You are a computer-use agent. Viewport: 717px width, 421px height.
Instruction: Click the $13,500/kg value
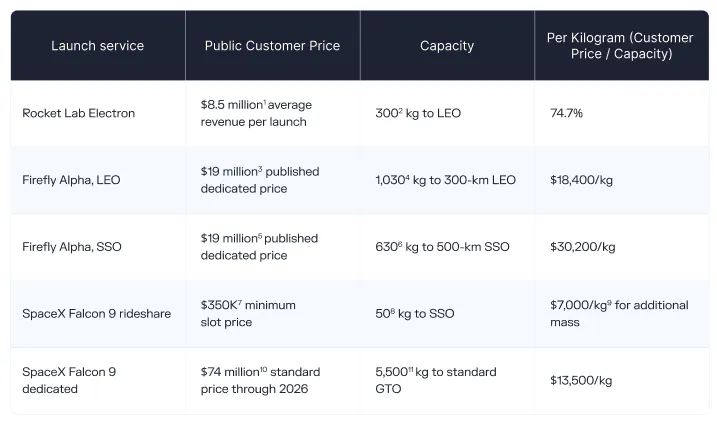click(581, 380)
